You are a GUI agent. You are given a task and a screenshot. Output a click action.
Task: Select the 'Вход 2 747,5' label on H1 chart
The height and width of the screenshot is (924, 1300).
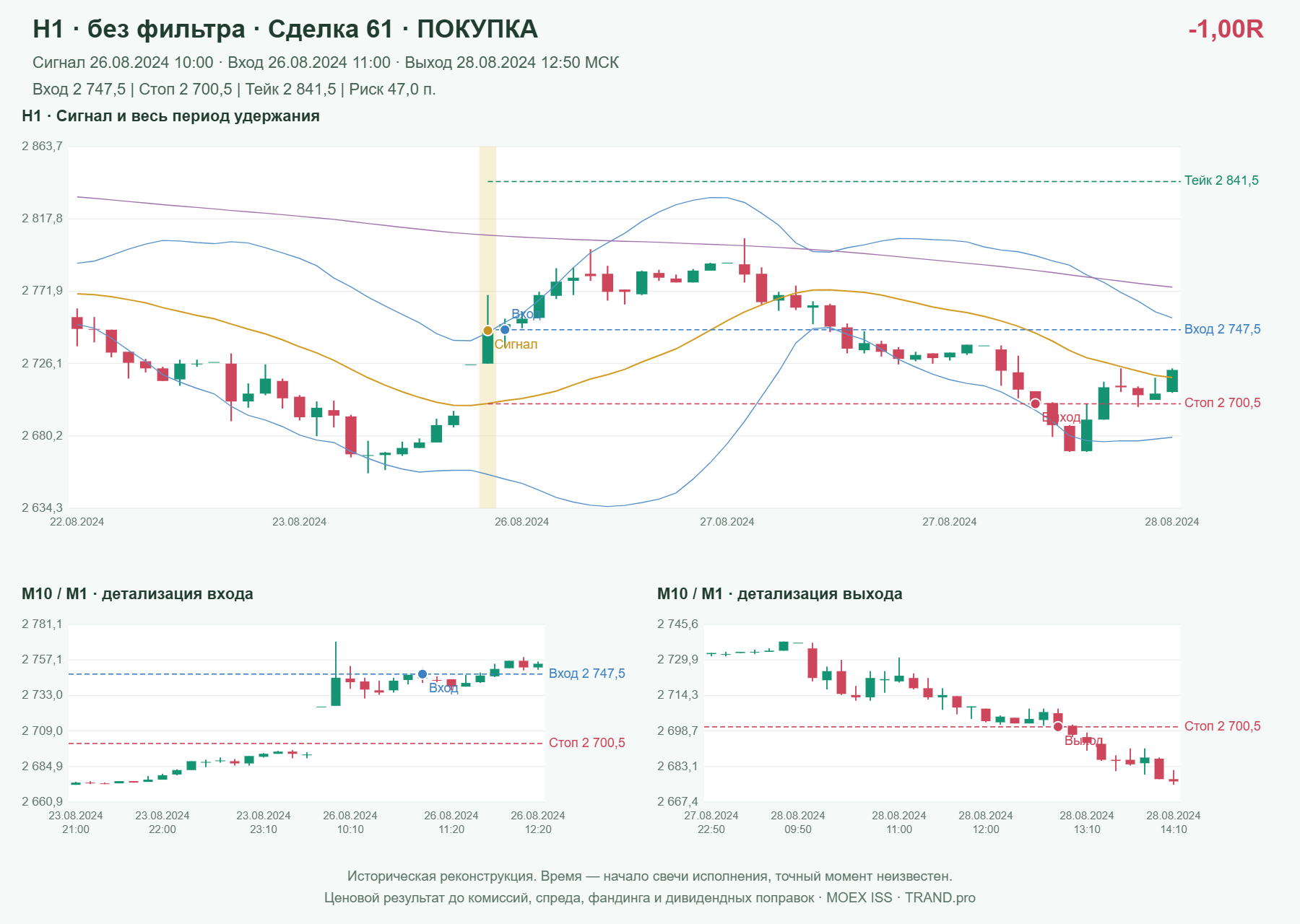1222,329
